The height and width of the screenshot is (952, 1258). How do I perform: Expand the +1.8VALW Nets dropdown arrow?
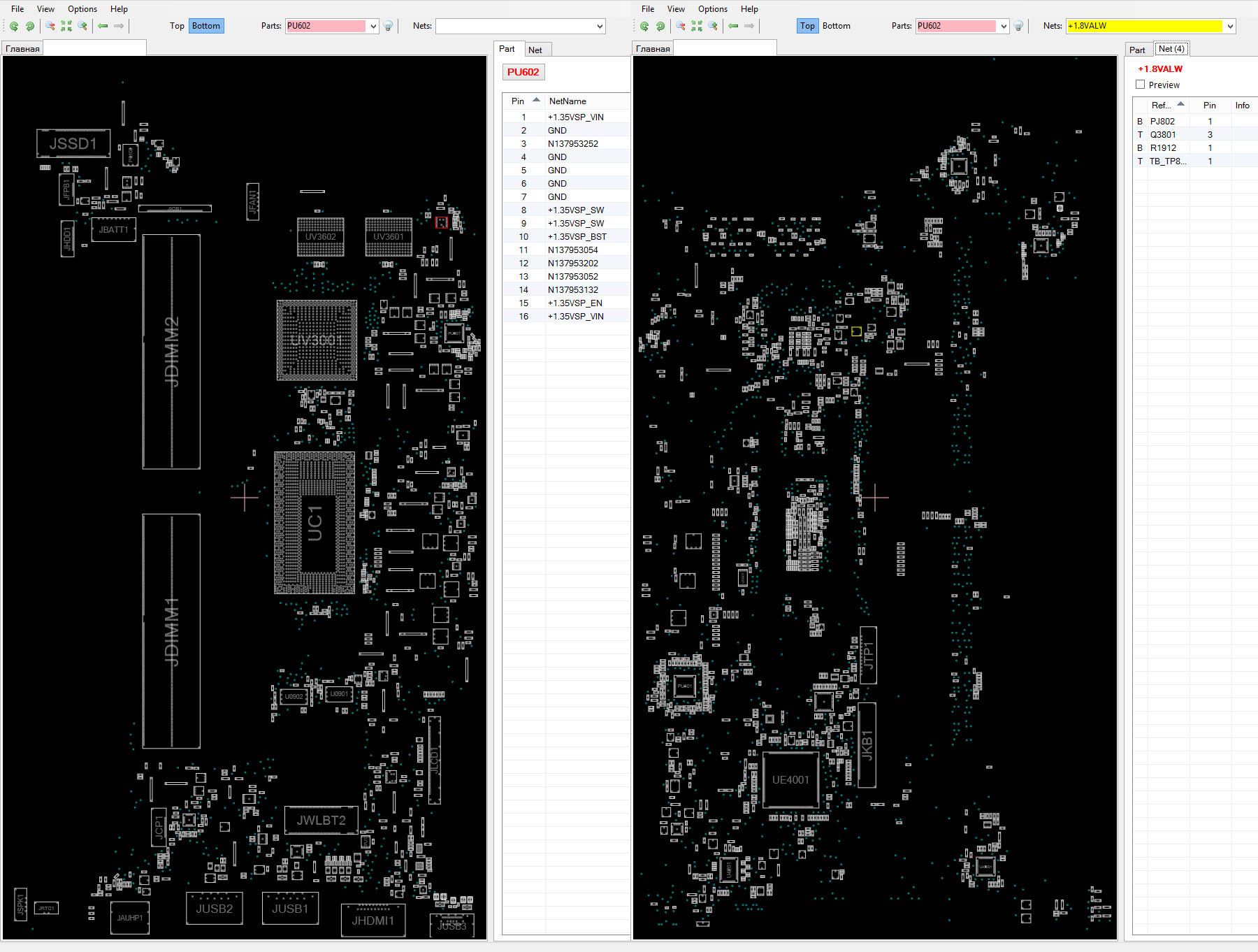[x=1230, y=27]
